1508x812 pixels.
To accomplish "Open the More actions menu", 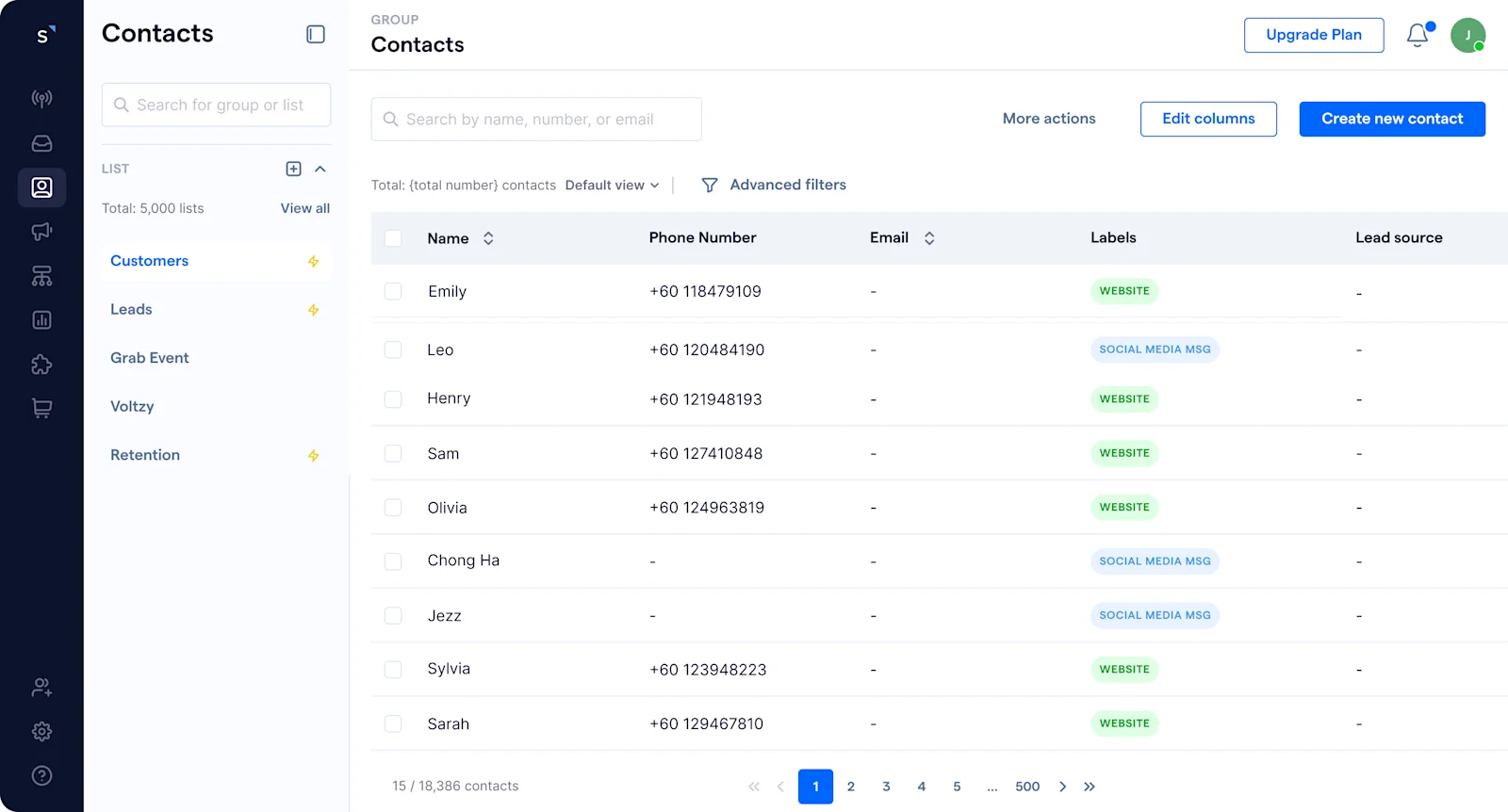I will pyautogui.click(x=1049, y=119).
